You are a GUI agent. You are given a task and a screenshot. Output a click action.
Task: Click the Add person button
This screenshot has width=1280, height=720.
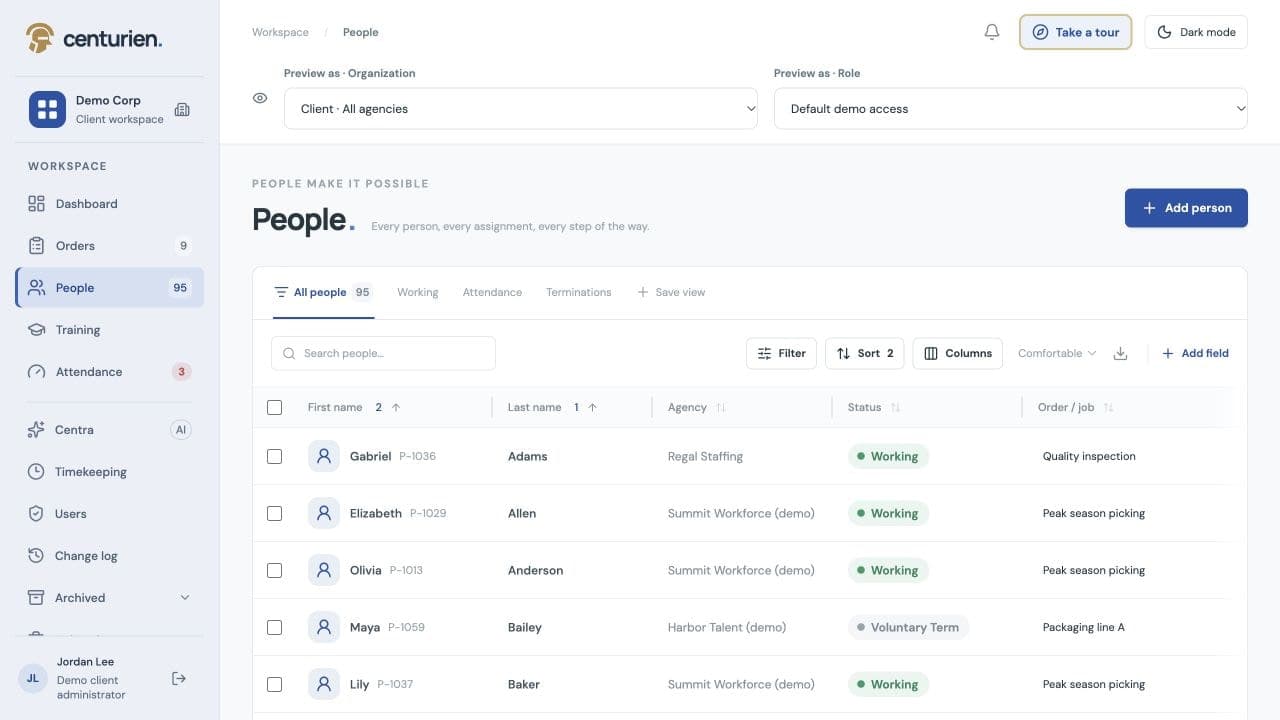[x=1186, y=208]
